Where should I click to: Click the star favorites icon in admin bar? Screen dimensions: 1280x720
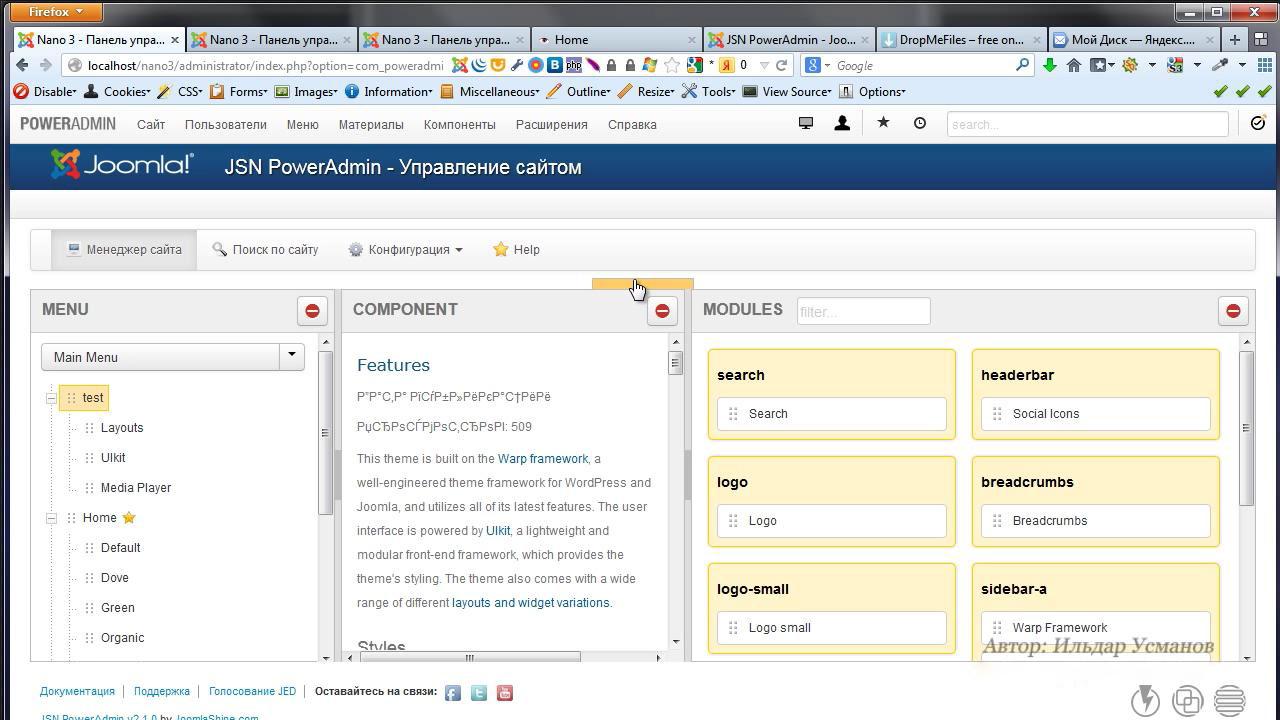coord(883,122)
